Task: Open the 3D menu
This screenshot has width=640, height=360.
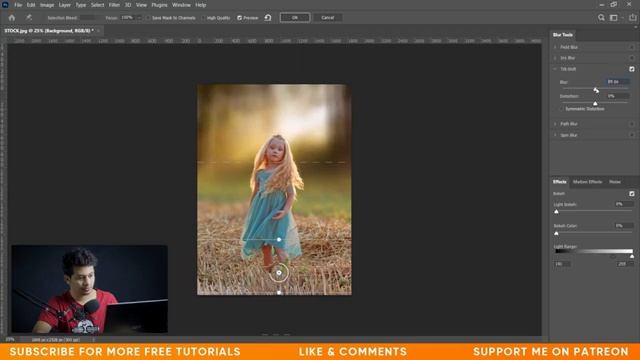Action: [128, 5]
